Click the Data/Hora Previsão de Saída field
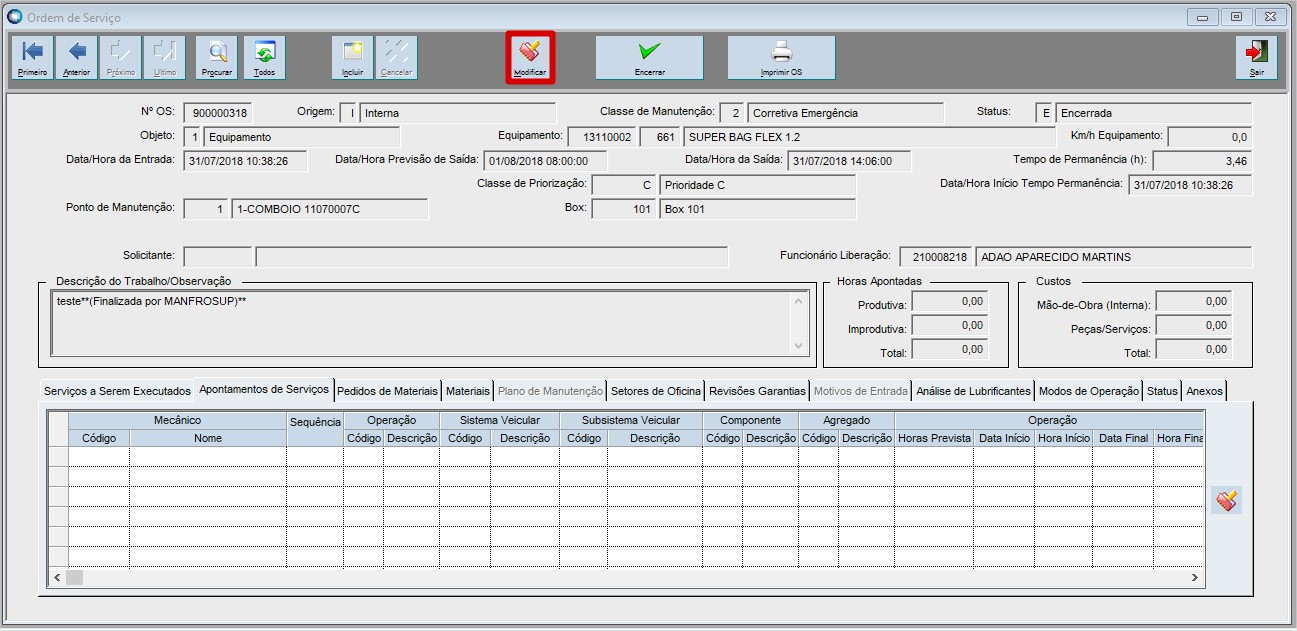The width and height of the screenshot is (1297, 631). click(545, 161)
